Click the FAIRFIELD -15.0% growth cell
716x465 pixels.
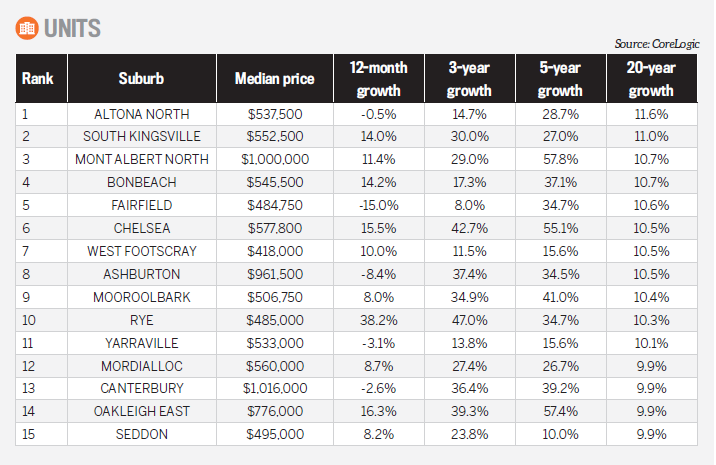coord(377,206)
